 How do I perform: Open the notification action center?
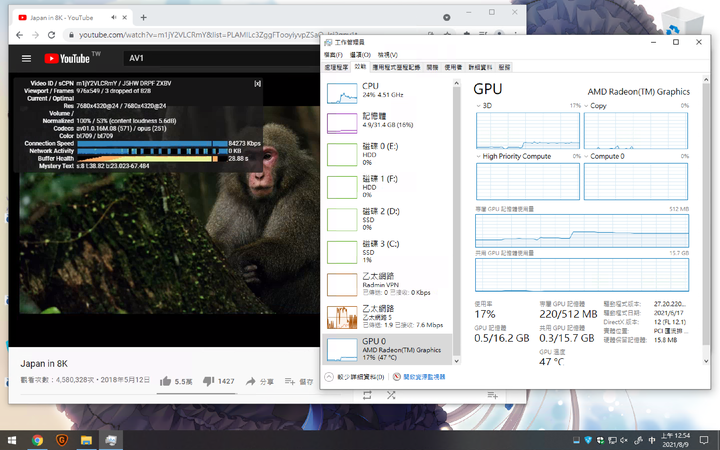coord(703,440)
